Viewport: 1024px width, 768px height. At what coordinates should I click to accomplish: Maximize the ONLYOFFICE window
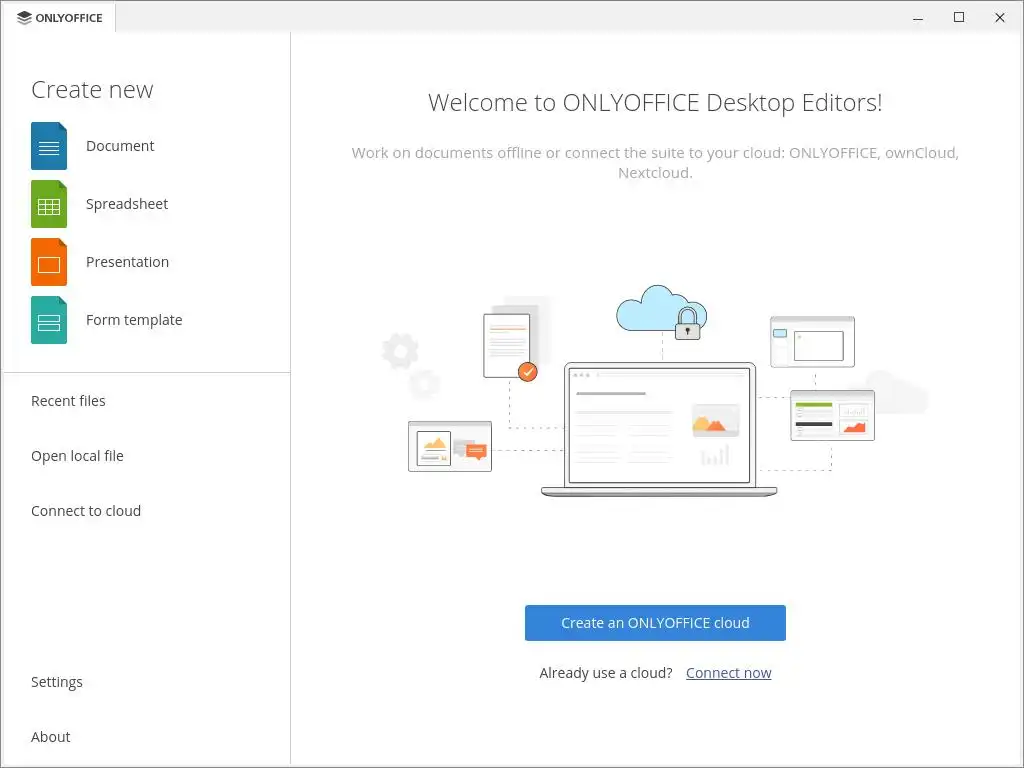coord(959,18)
